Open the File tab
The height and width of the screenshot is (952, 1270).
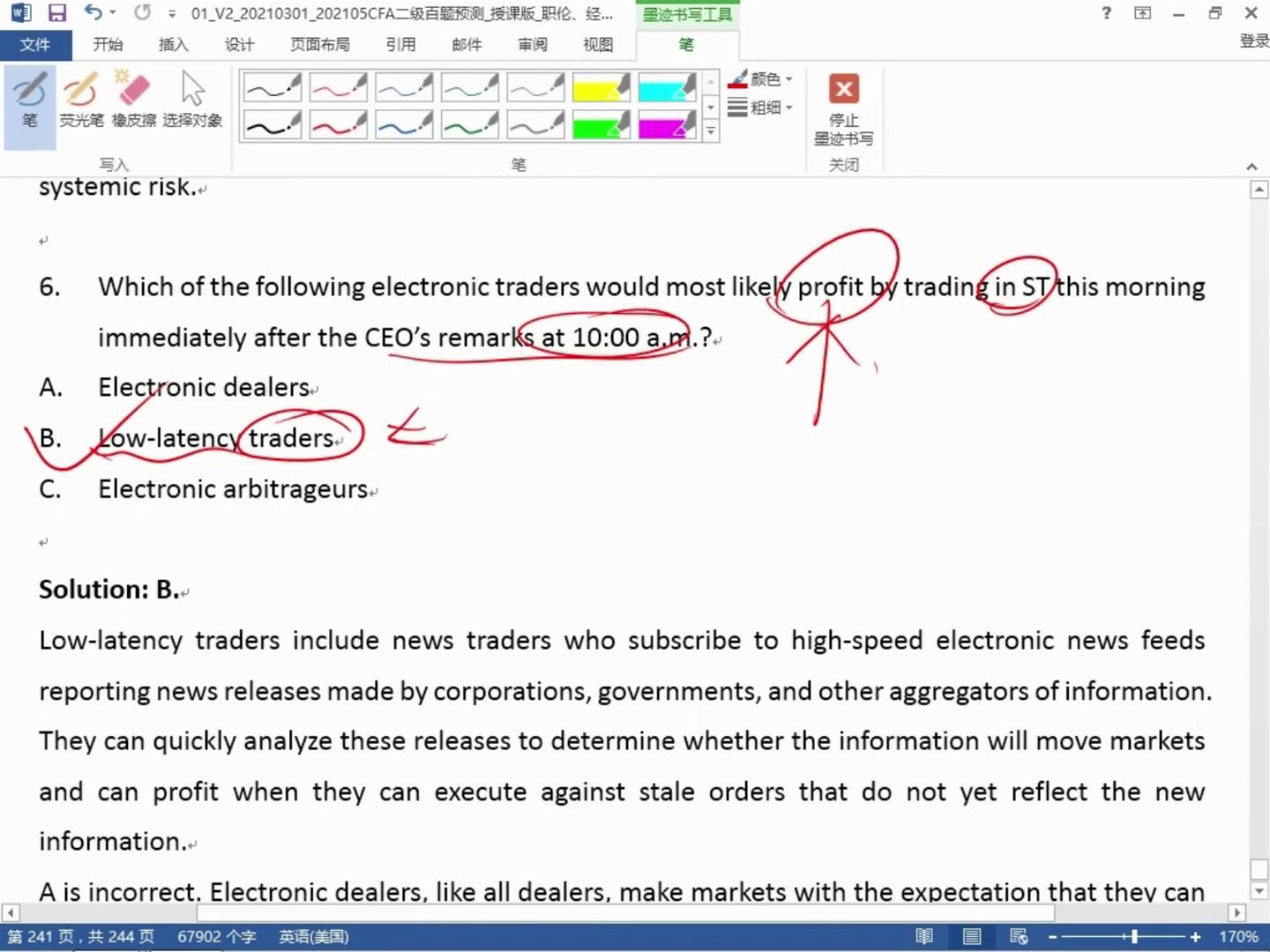coord(34,44)
